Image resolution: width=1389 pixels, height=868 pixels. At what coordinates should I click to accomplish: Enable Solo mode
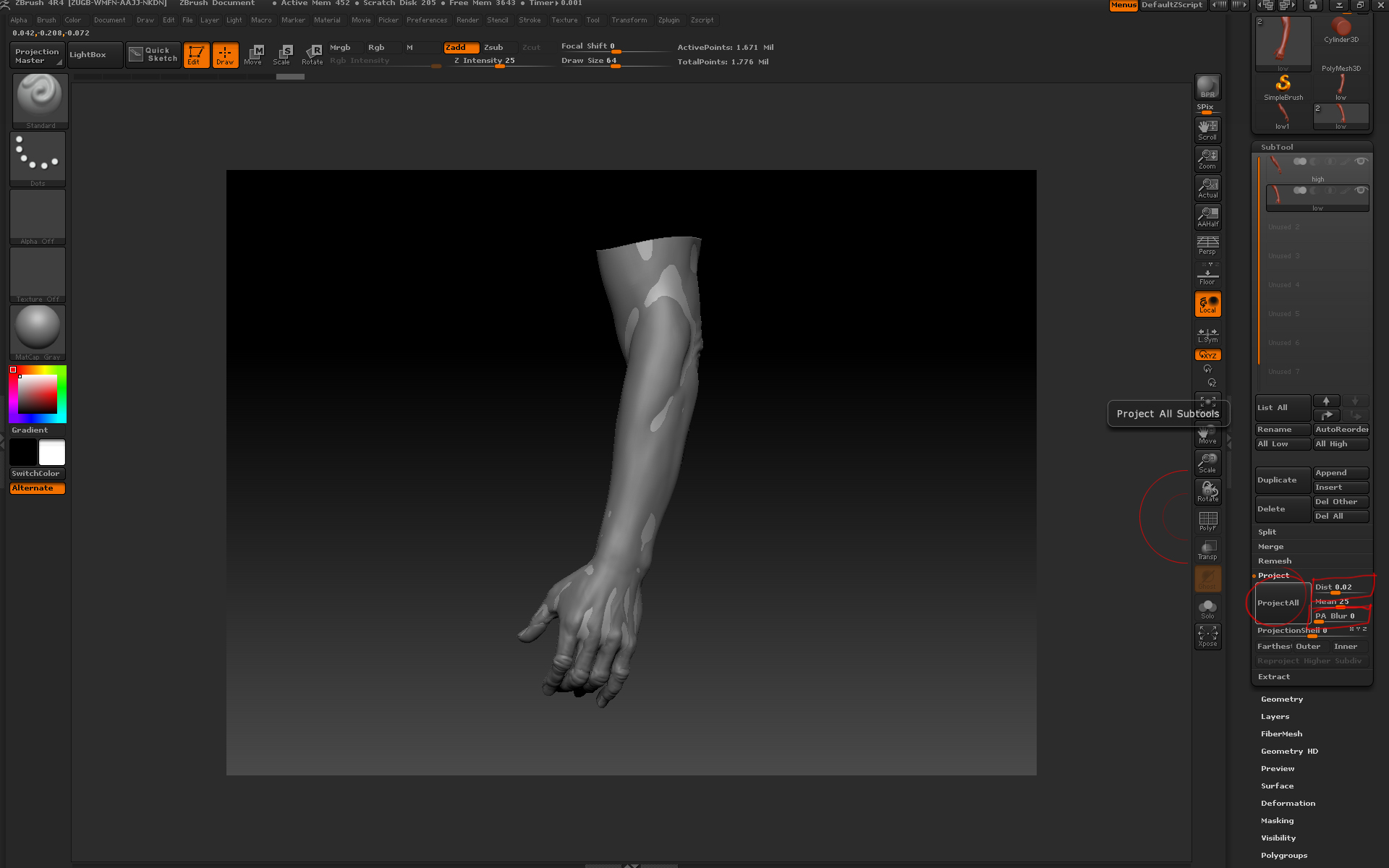click(x=1207, y=608)
